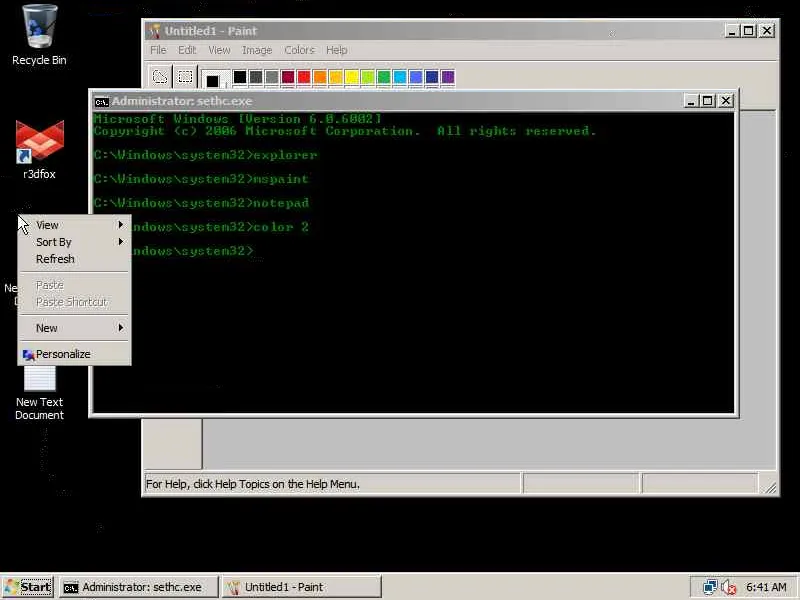Click the 'color 2' command line text
The image size is (800, 600).
[x=281, y=227]
